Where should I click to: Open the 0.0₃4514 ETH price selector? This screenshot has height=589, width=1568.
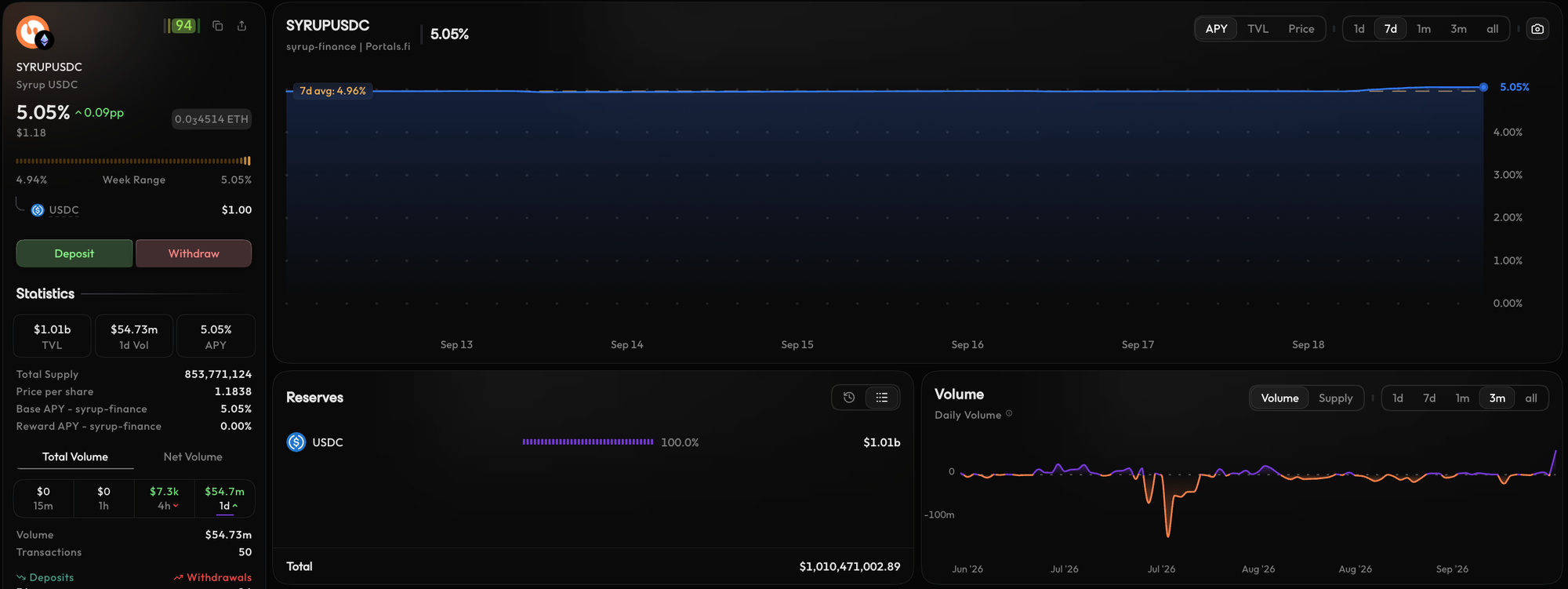[x=212, y=119]
